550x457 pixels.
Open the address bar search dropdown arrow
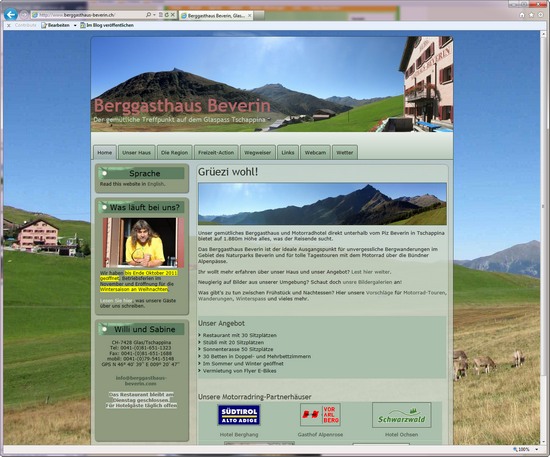click(154, 15)
